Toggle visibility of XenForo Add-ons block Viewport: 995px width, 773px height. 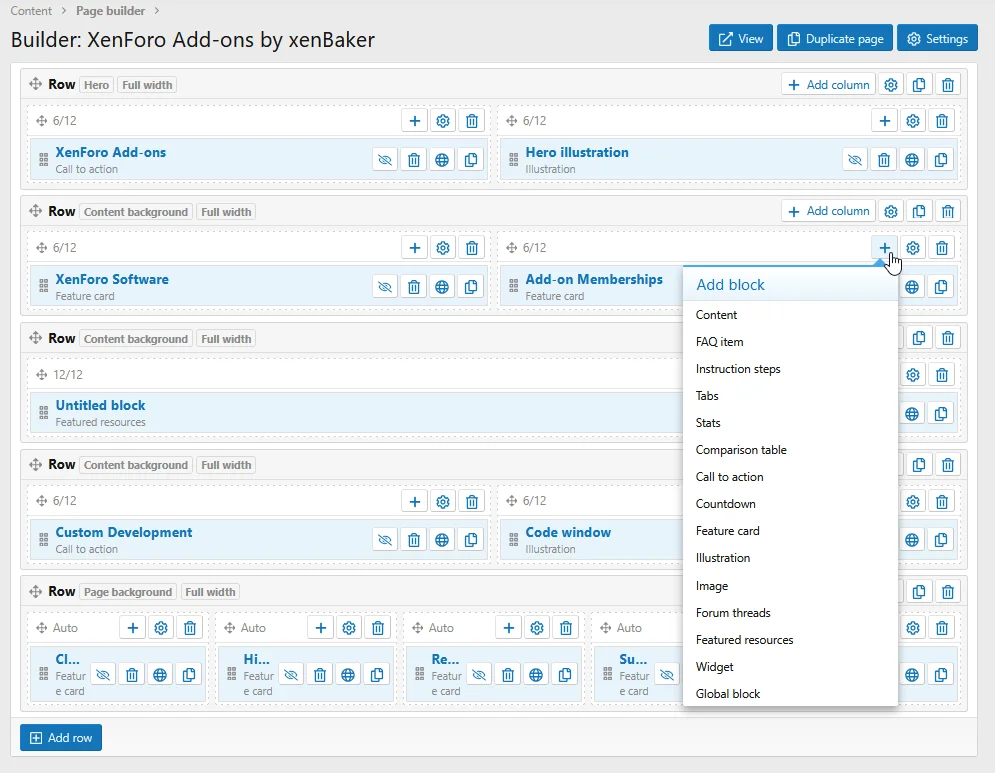point(385,160)
